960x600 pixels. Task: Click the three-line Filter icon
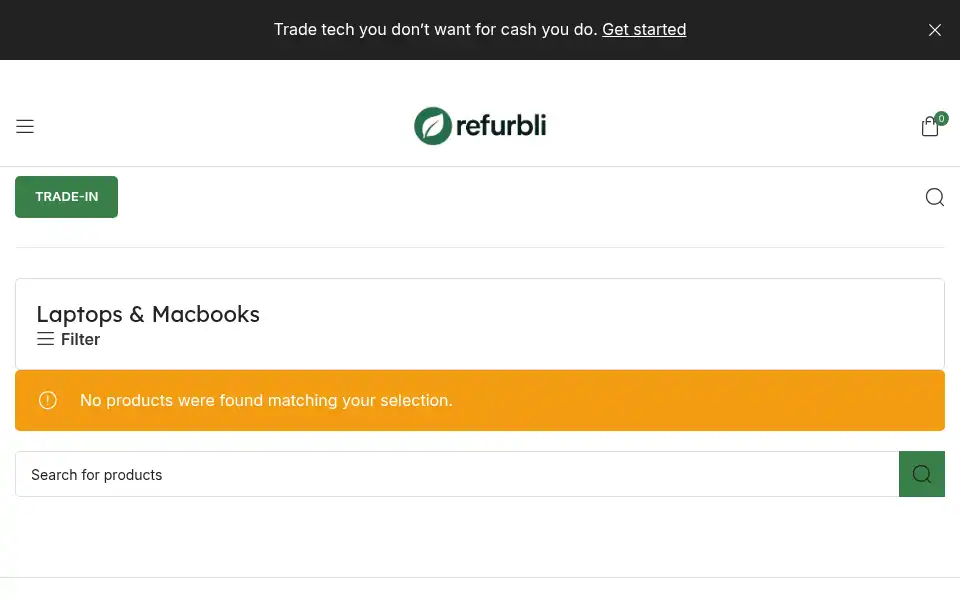45,339
